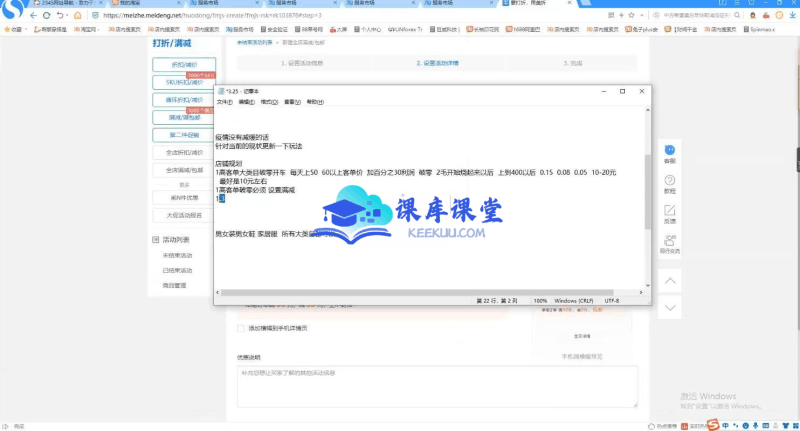Open the 同行交流 peer exchange icon
800x431 pixels.
tap(670, 244)
